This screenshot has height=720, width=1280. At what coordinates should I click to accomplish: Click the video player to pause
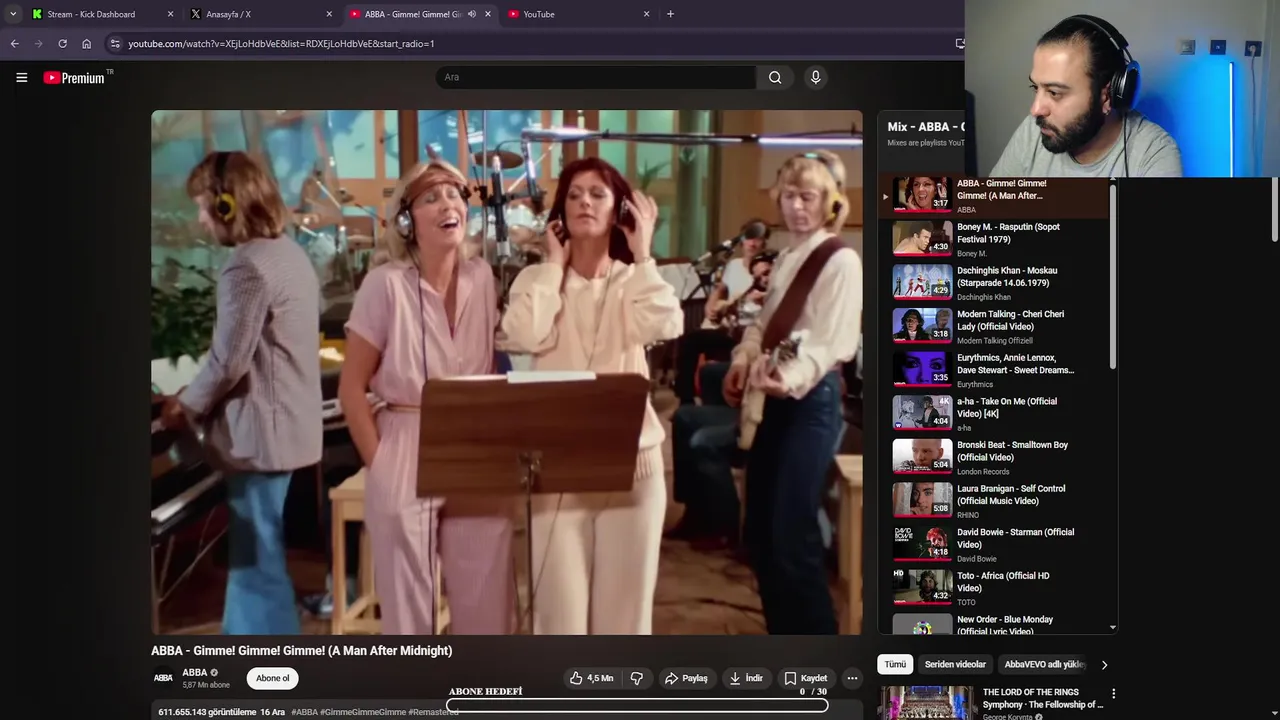pos(506,372)
